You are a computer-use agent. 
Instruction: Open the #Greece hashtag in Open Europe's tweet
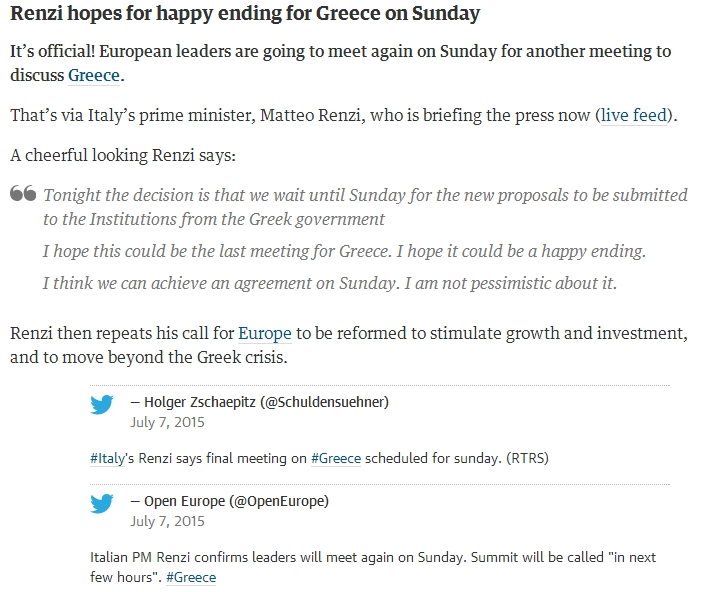tap(191, 577)
